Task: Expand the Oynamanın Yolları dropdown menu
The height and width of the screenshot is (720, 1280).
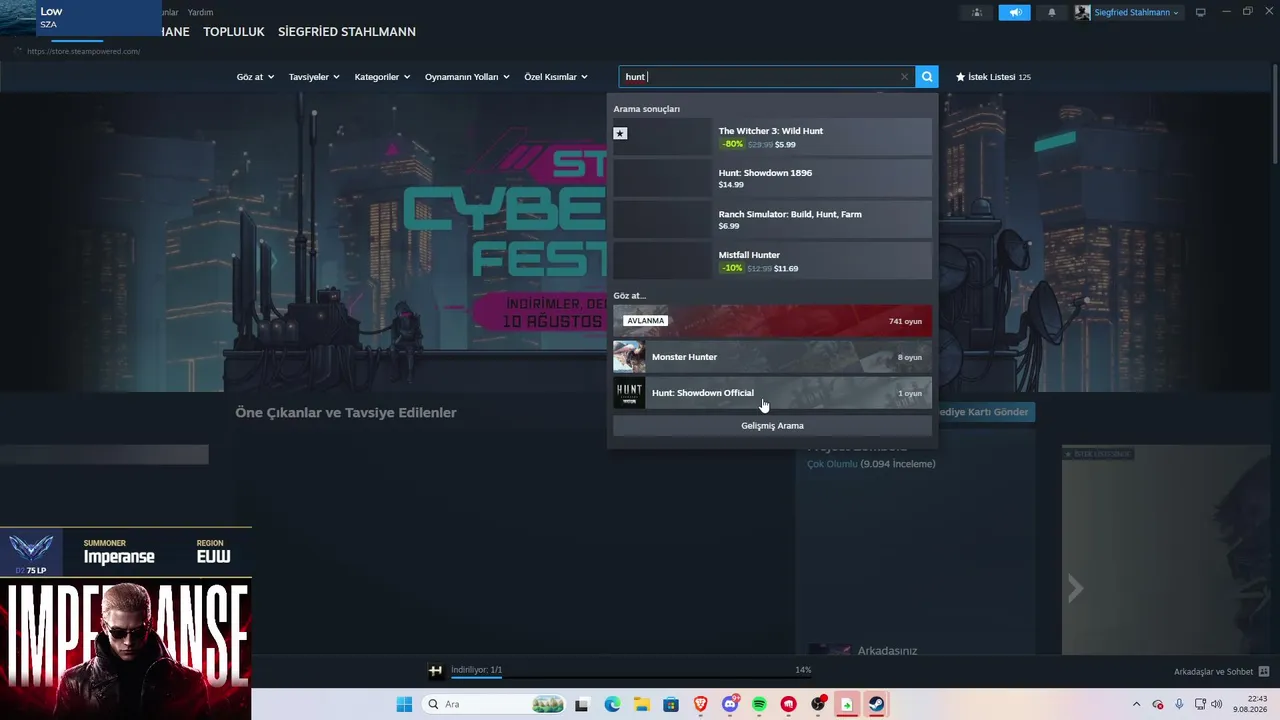Action: 467,77
